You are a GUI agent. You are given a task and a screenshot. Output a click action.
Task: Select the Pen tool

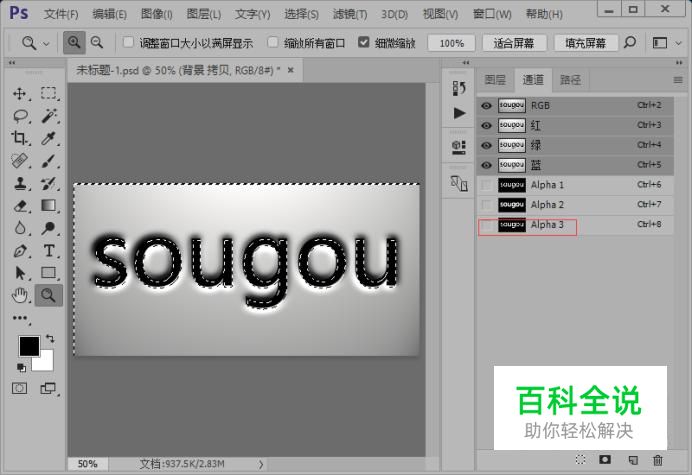(x=19, y=251)
